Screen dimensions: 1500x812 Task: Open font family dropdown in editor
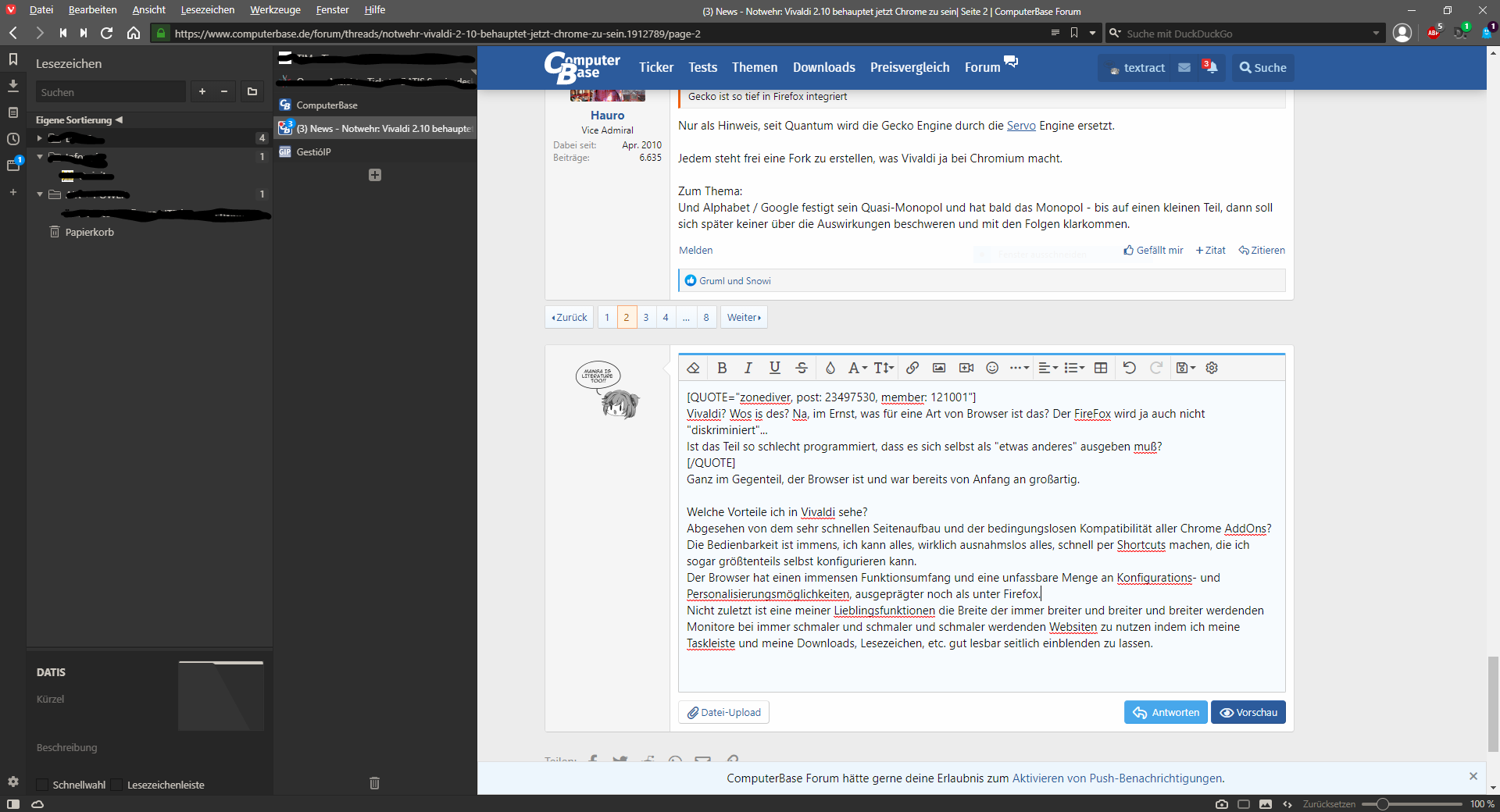pos(858,368)
